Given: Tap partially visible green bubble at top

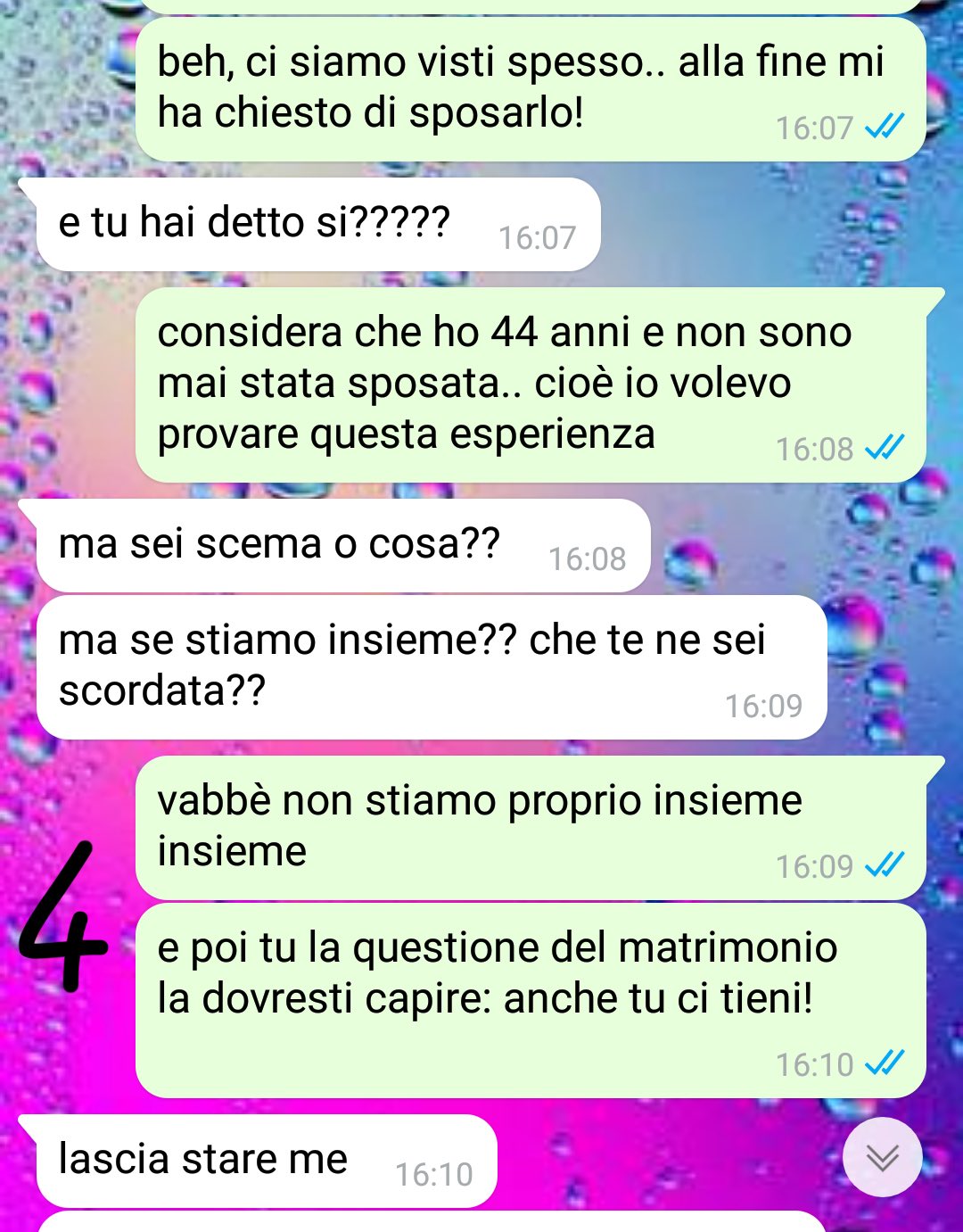Looking at the screenshot, I should [531, 6].
